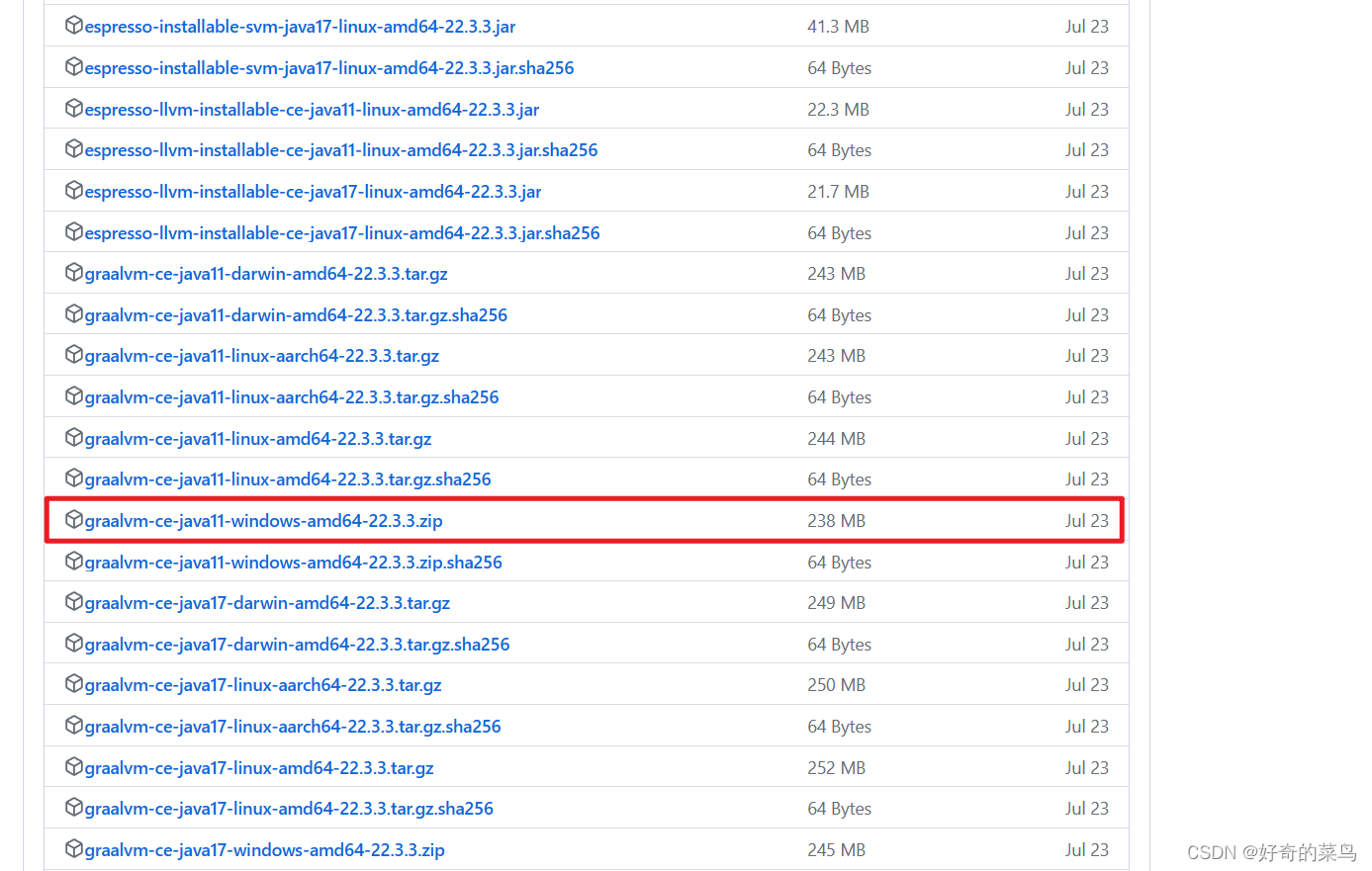Click package icon beside graalvm-ce-java17-windows-amd64-22.3.3.zip
The image size is (1372, 871).
[x=73, y=848]
